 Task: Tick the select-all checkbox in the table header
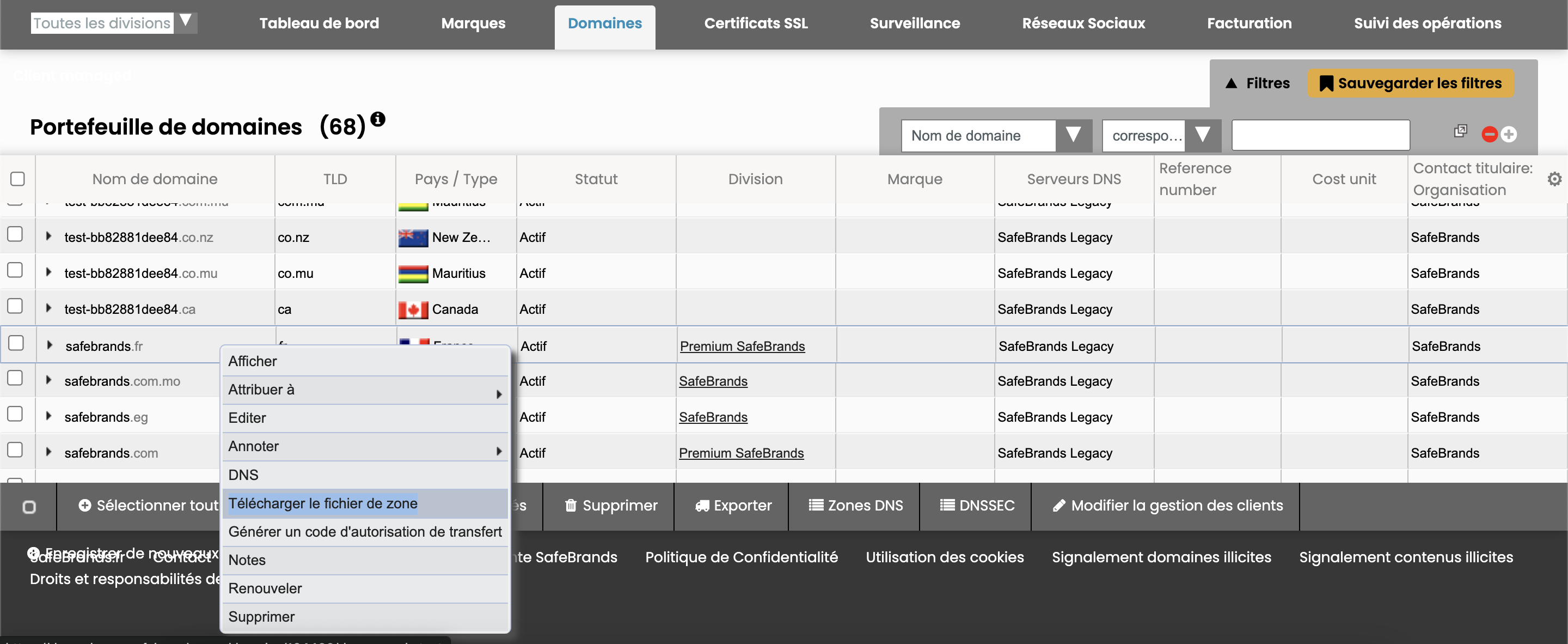pos(17,179)
